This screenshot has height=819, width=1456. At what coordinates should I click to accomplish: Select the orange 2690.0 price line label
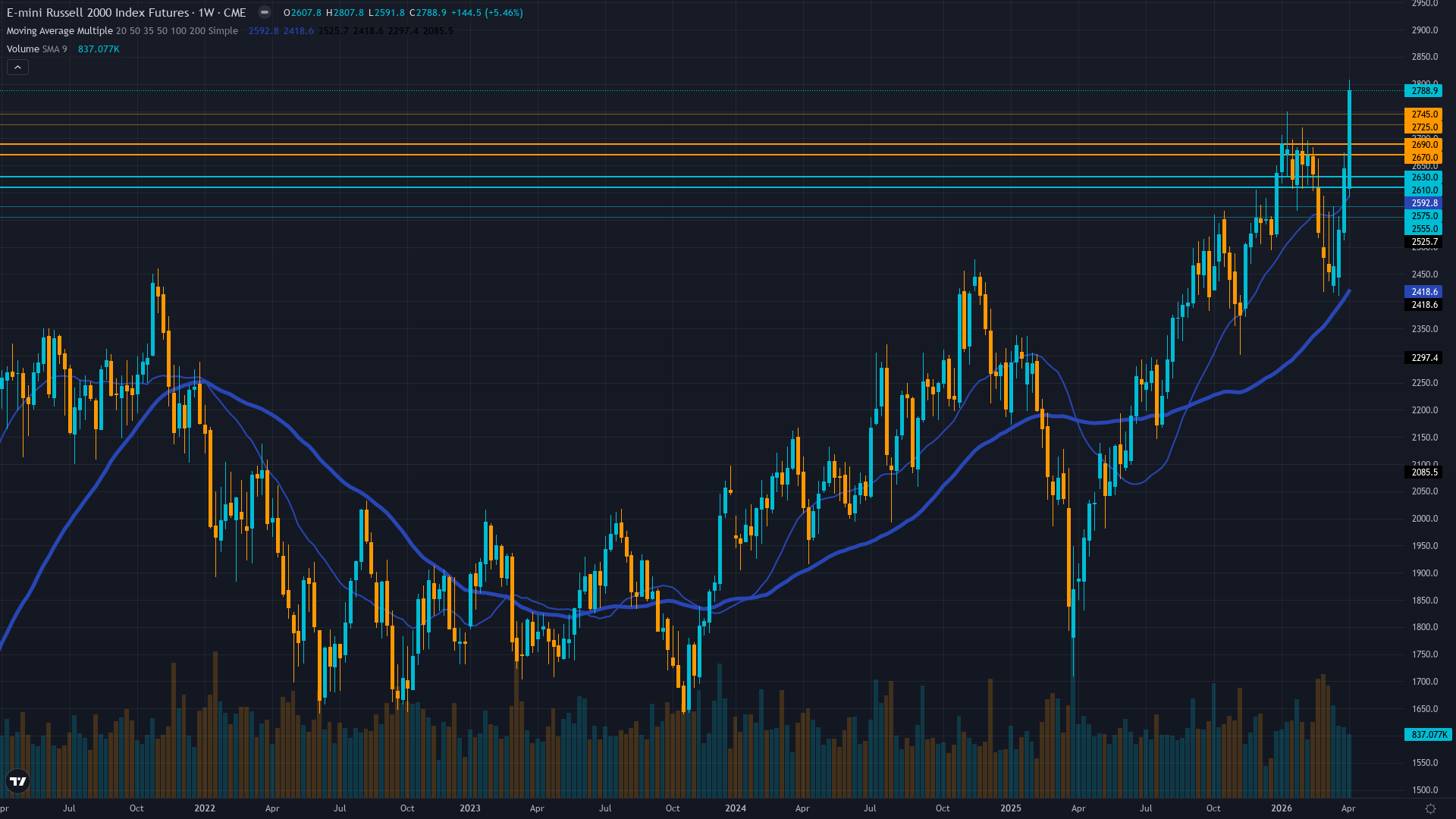point(1423,145)
